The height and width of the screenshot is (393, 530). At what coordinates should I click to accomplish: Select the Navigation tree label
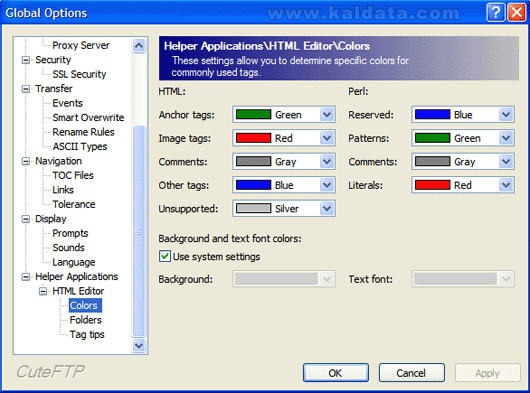pyautogui.click(x=58, y=161)
